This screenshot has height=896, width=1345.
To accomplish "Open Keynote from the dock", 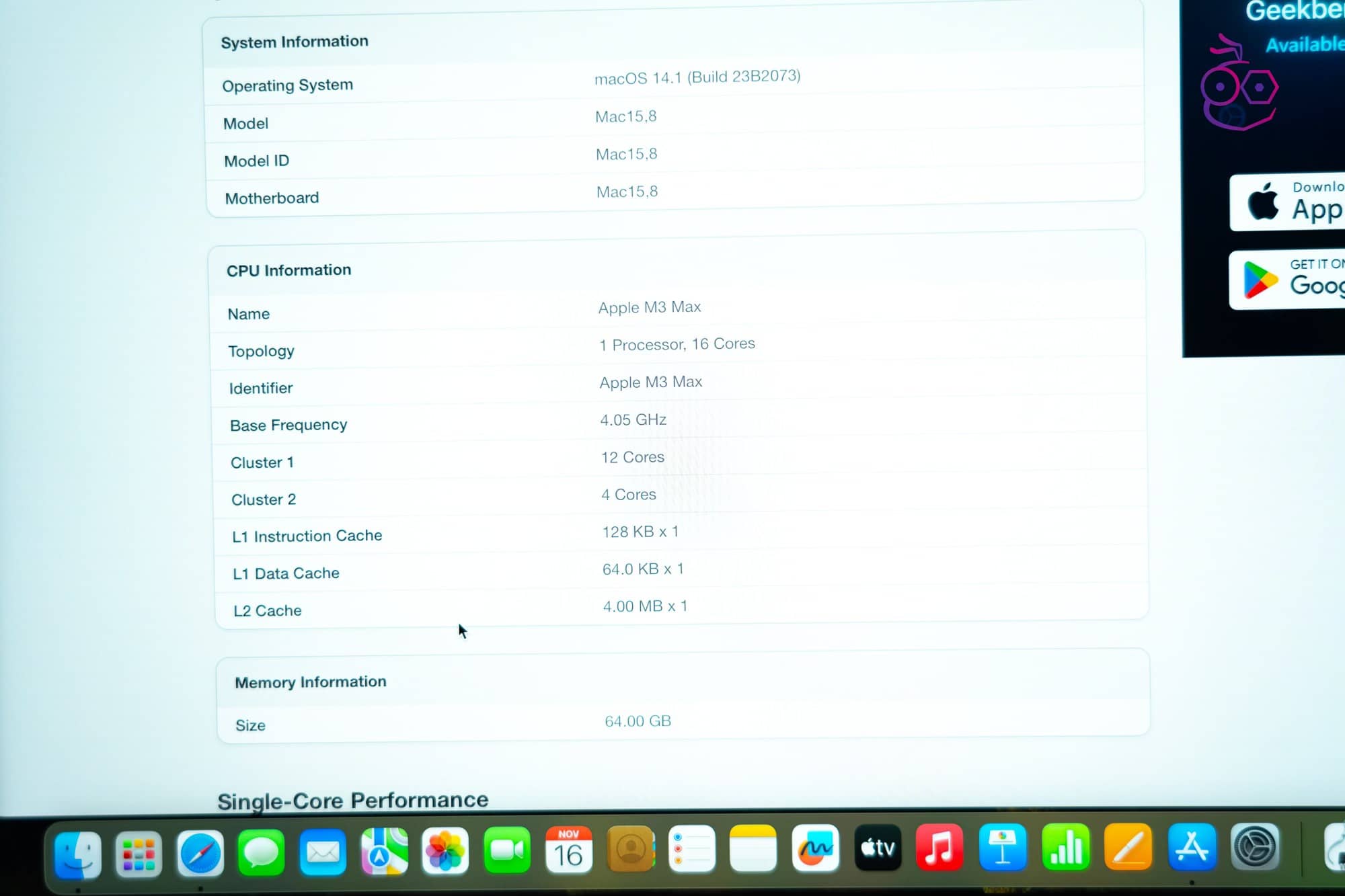I will 1002,847.
